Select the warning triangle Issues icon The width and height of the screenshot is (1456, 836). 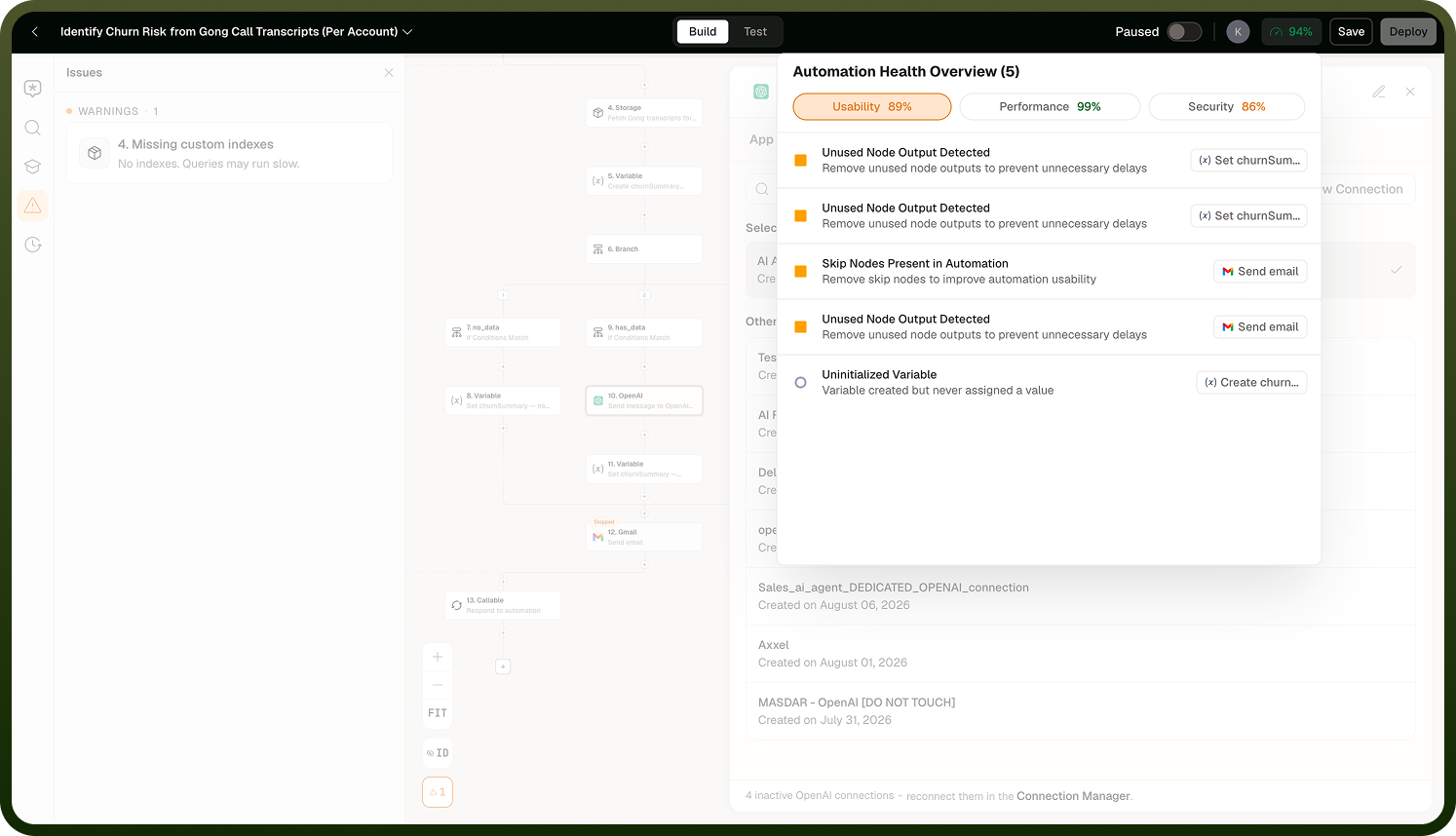click(x=33, y=206)
